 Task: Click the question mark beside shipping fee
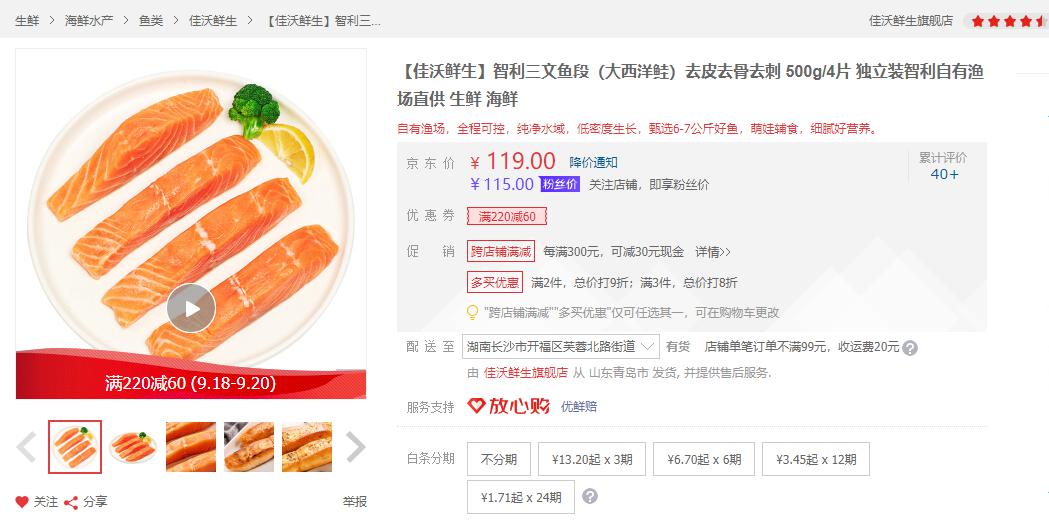click(x=910, y=348)
